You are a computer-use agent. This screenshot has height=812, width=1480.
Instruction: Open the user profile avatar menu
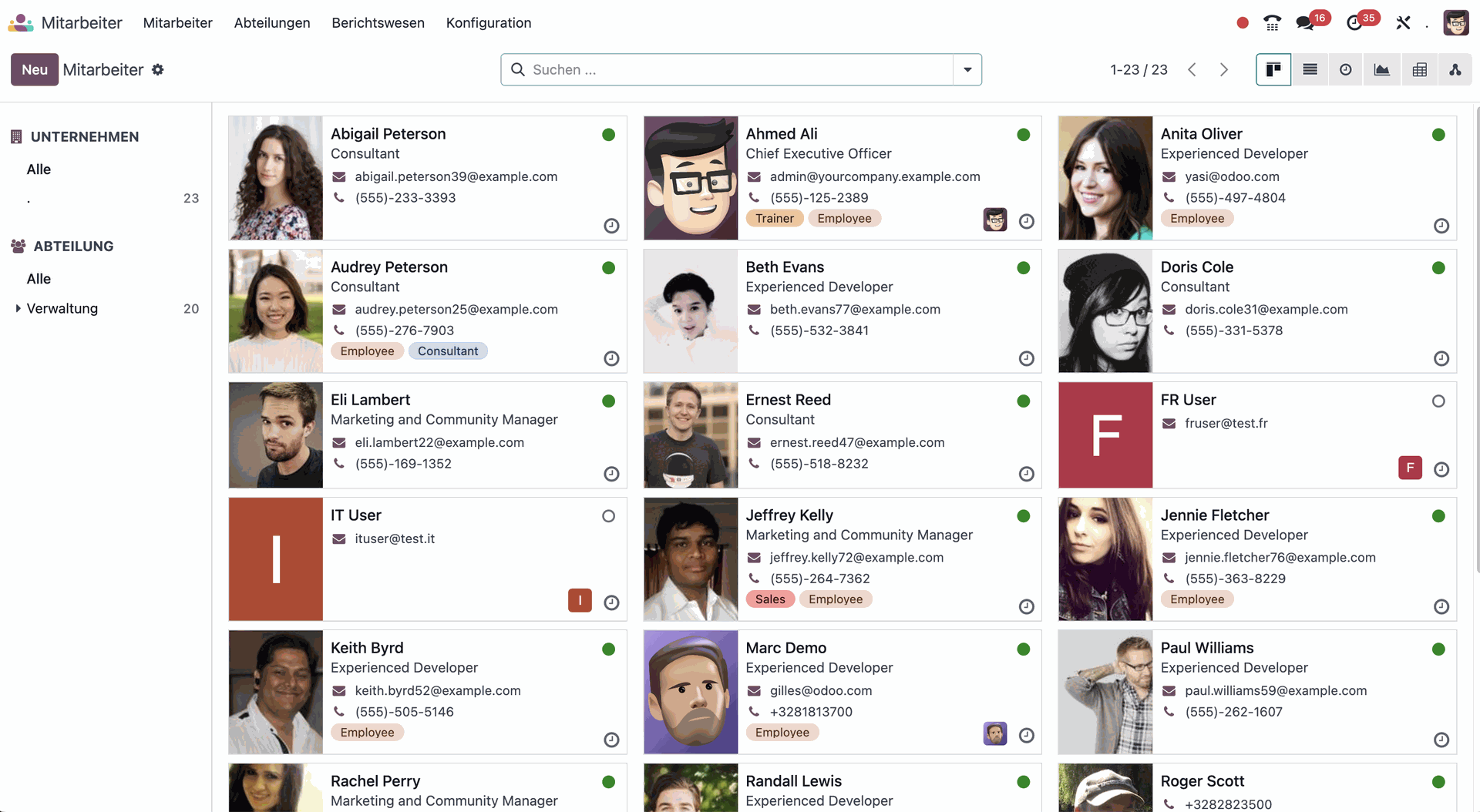(1455, 23)
